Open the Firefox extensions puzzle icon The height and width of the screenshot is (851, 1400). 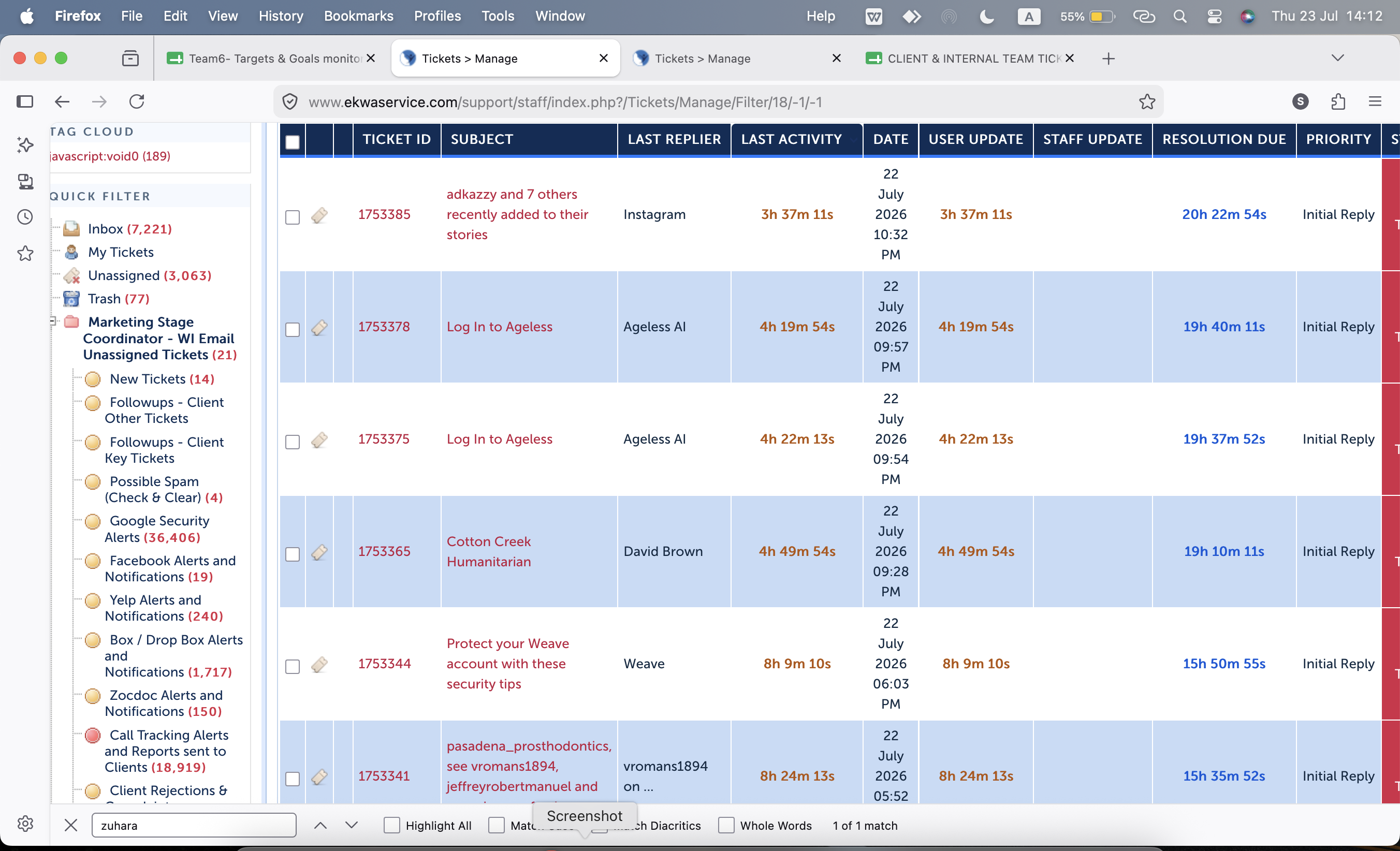click(1338, 101)
